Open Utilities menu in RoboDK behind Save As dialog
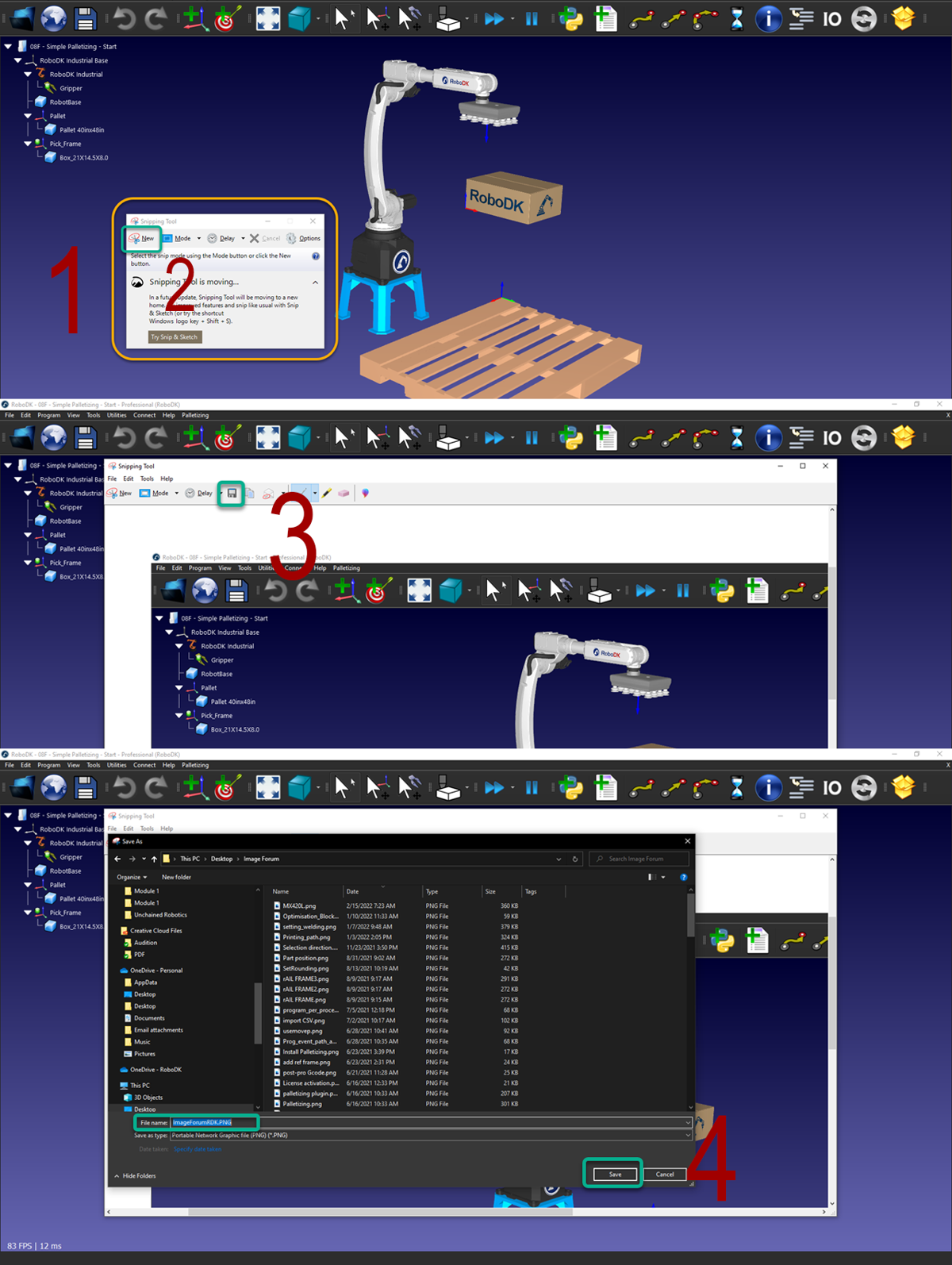This screenshot has height=1265, width=952. pos(117,765)
